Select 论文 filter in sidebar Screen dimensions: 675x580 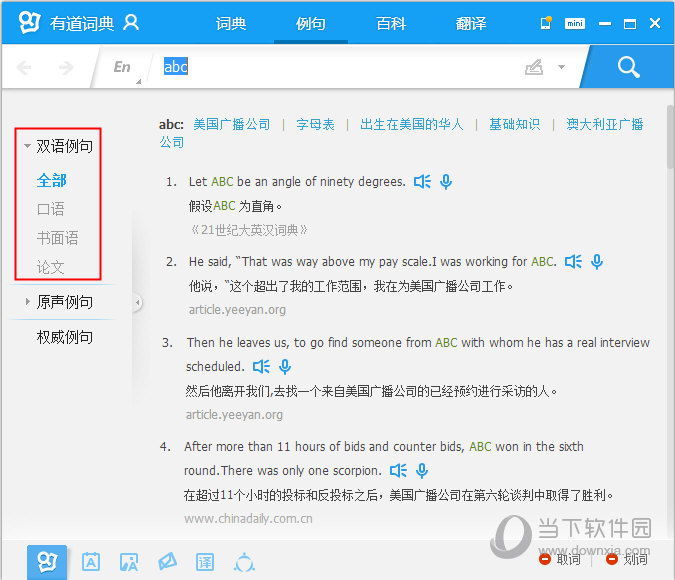tap(51, 267)
